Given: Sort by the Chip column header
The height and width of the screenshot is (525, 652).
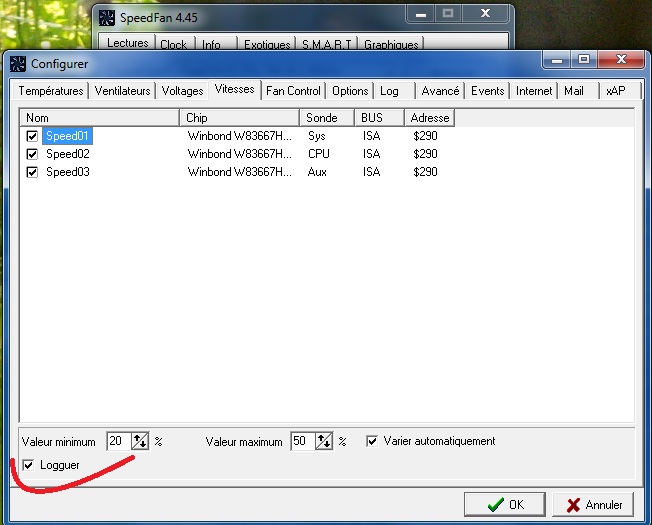Looking at the screenshot, I should point(243,118).
